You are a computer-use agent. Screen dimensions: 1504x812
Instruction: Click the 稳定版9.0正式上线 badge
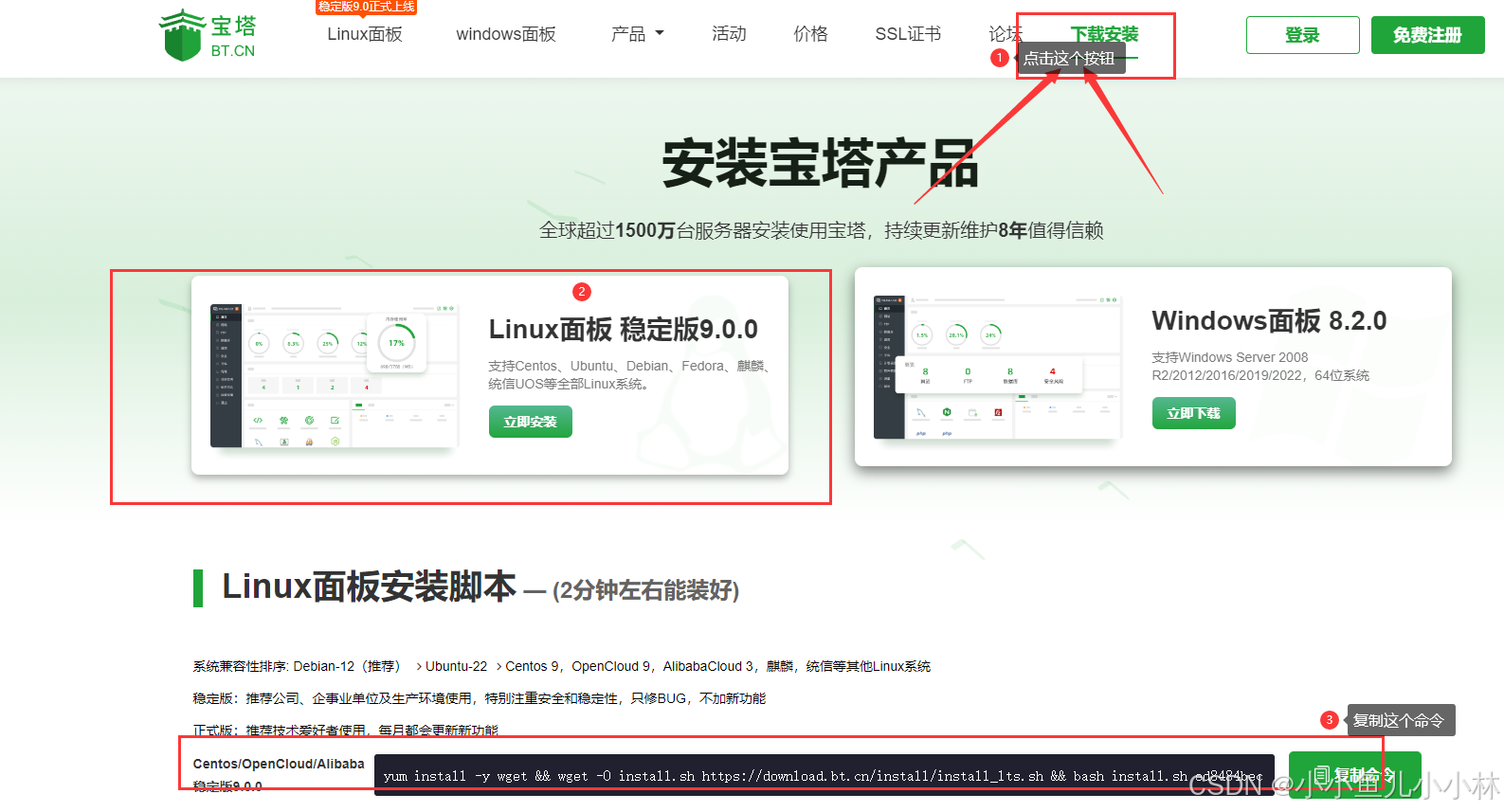[x=366, y=7]
